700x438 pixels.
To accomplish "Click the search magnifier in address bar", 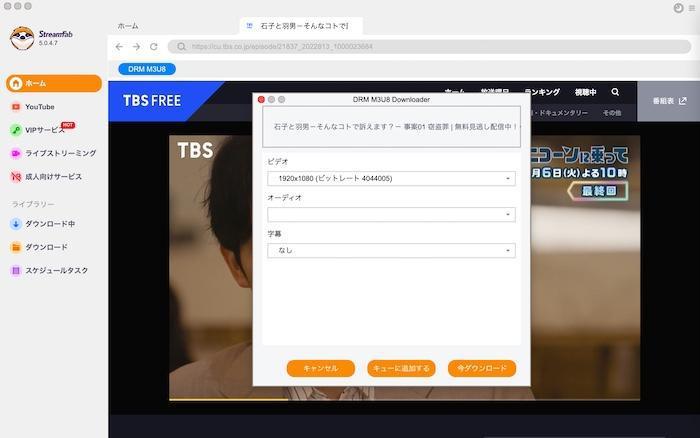I will point(181,46).
